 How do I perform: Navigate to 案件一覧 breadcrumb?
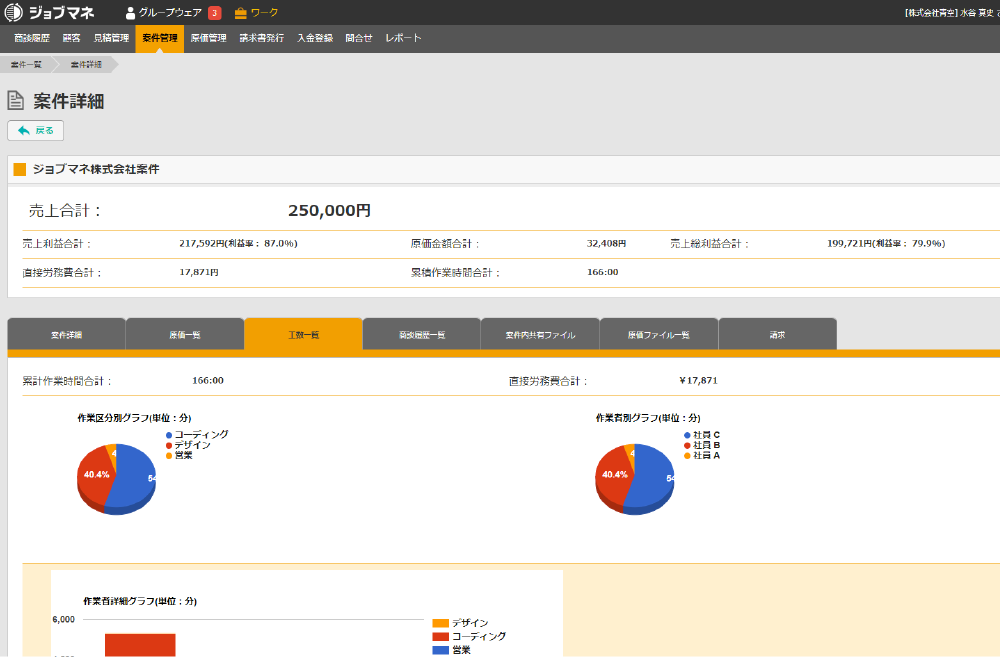[26, 64]
